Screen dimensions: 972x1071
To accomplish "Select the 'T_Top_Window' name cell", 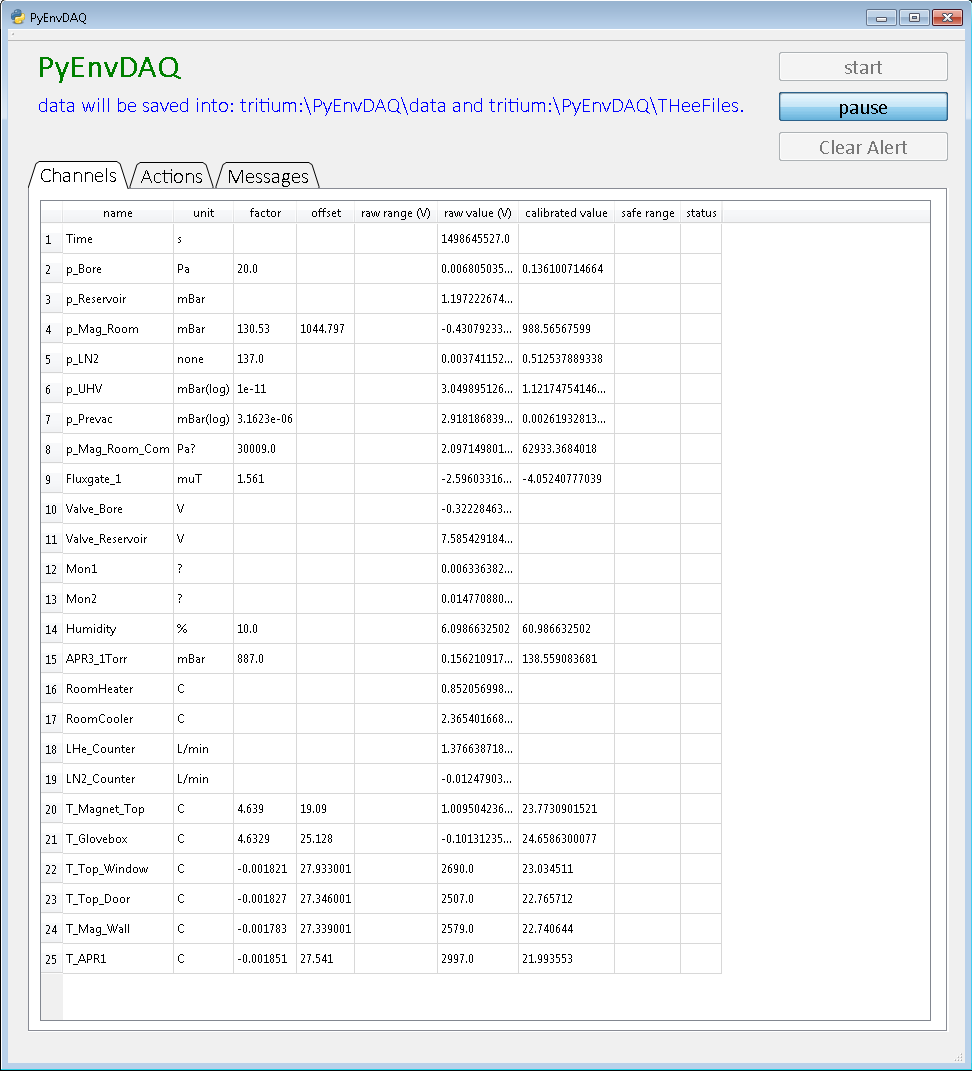I will pos(118,870).
